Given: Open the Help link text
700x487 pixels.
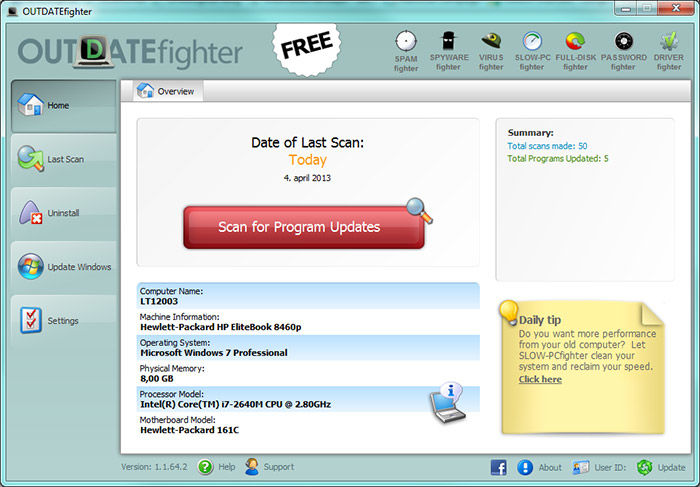Looking at the screenshot, I should point(227,467).
